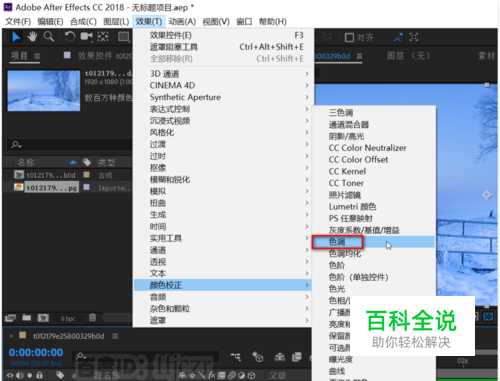This screenshot has width=500, height=381.
Task: Toggle the solo dot column switch
Action: click(30, 375)
